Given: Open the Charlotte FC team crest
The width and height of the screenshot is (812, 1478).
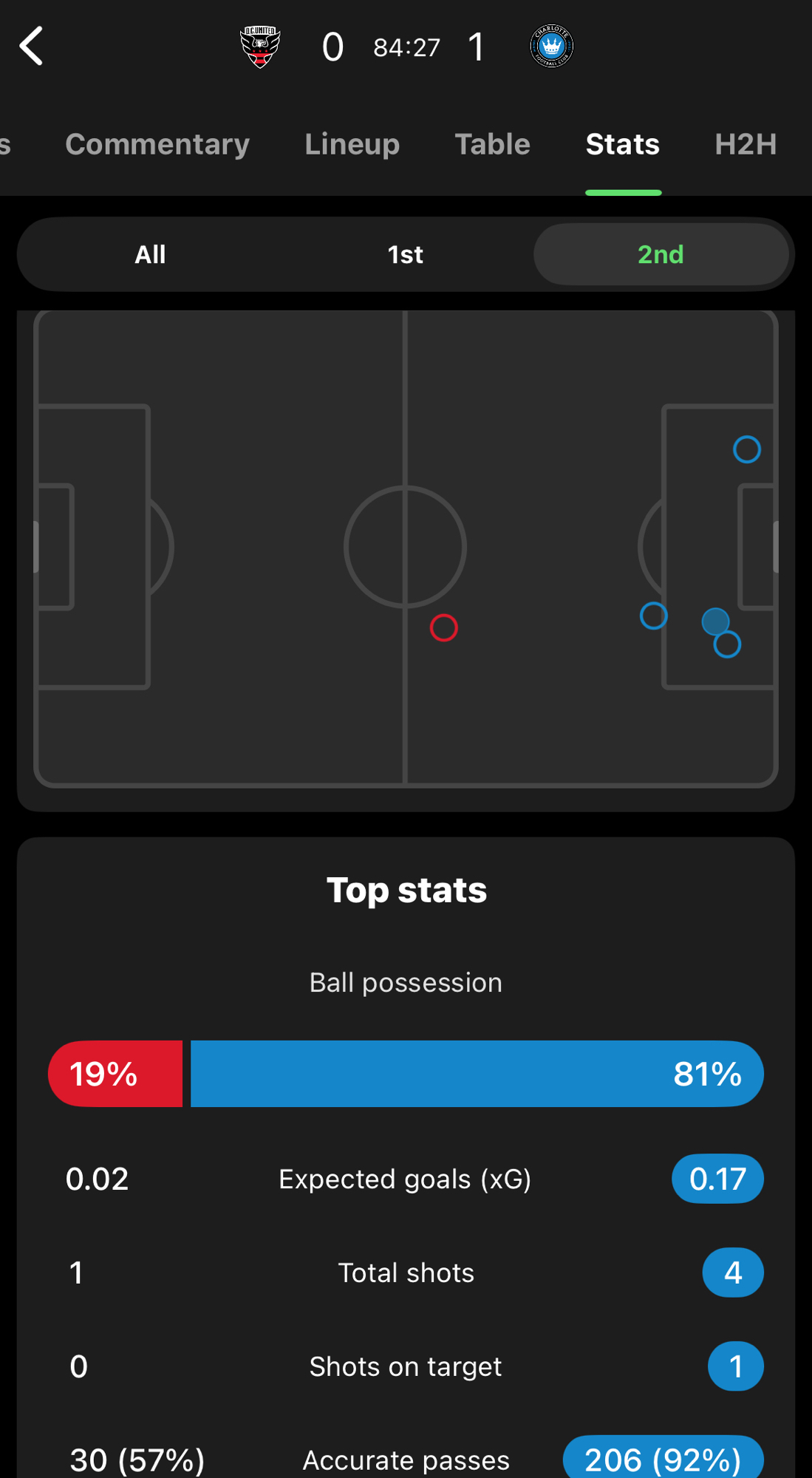Looking at the screenshot, I should click(x=551, y=47).
